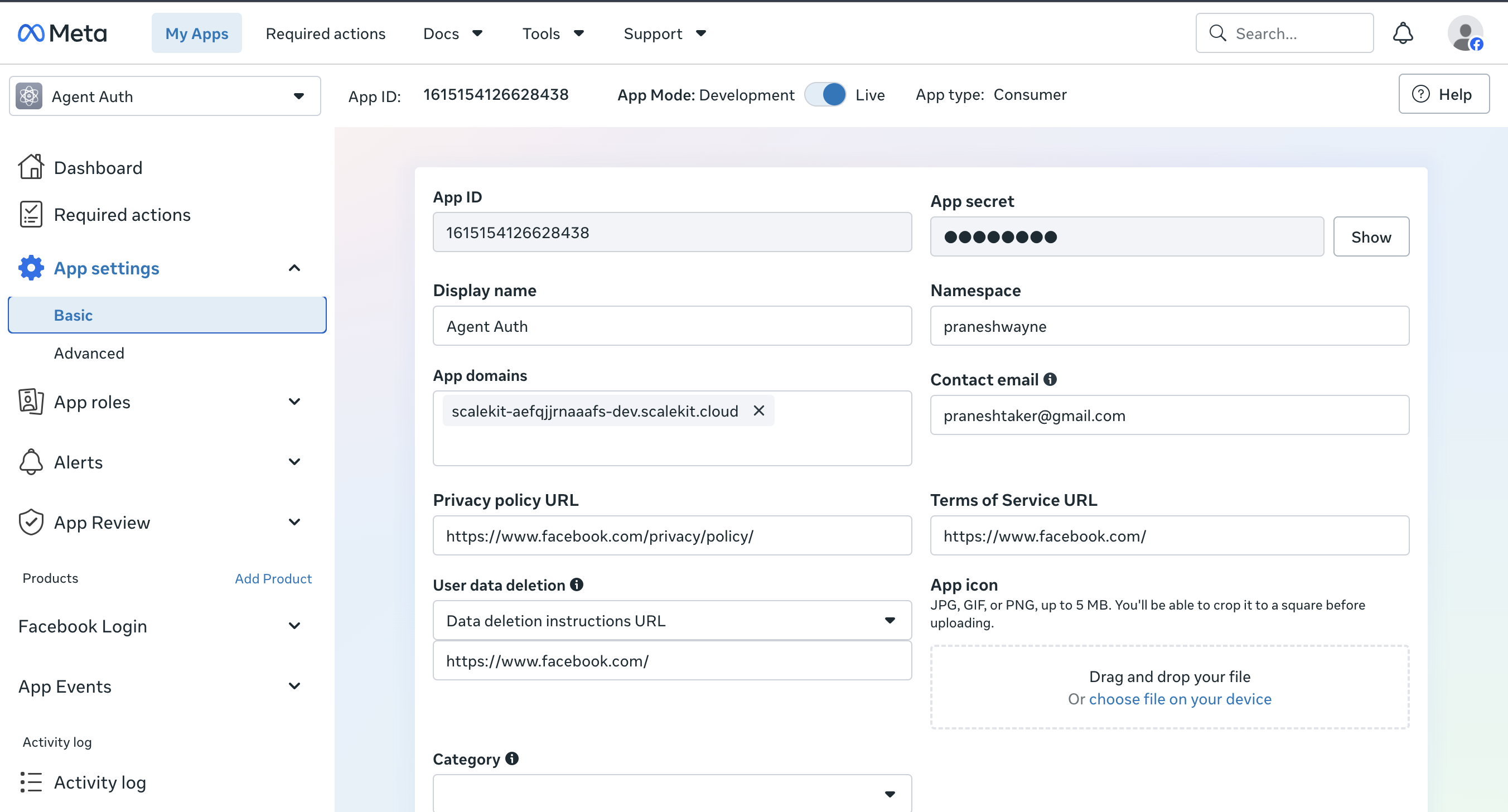Image resolution: width=1508 pixels, height=812 pixels.
Task: Click the Dashboard house icon
Action: 31,167
